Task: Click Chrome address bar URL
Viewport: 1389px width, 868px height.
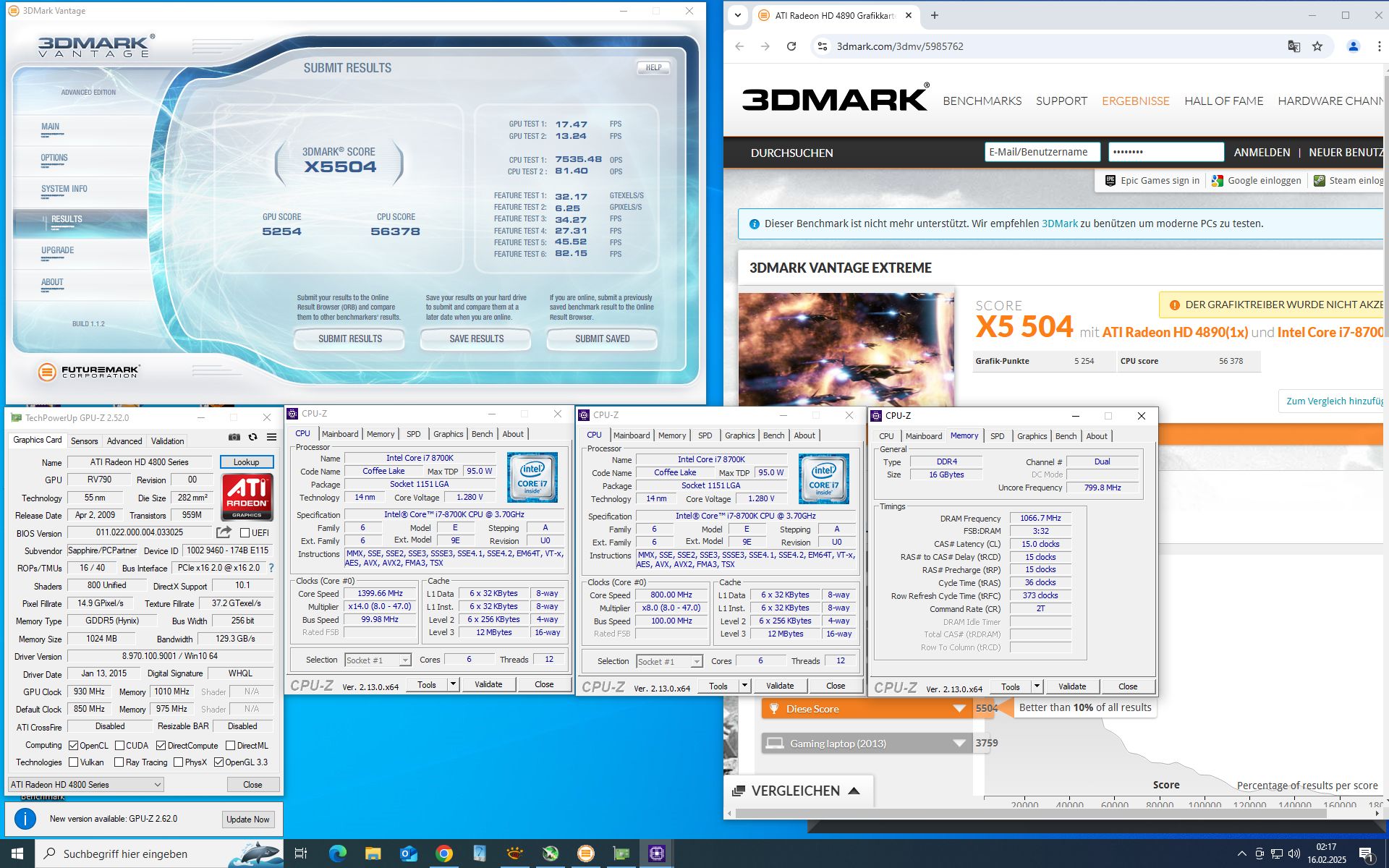Action: [900, 46]
